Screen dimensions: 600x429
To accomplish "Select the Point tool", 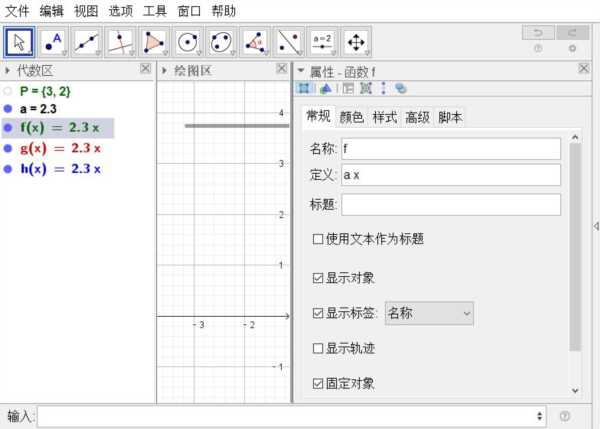I will click(53, 42).
